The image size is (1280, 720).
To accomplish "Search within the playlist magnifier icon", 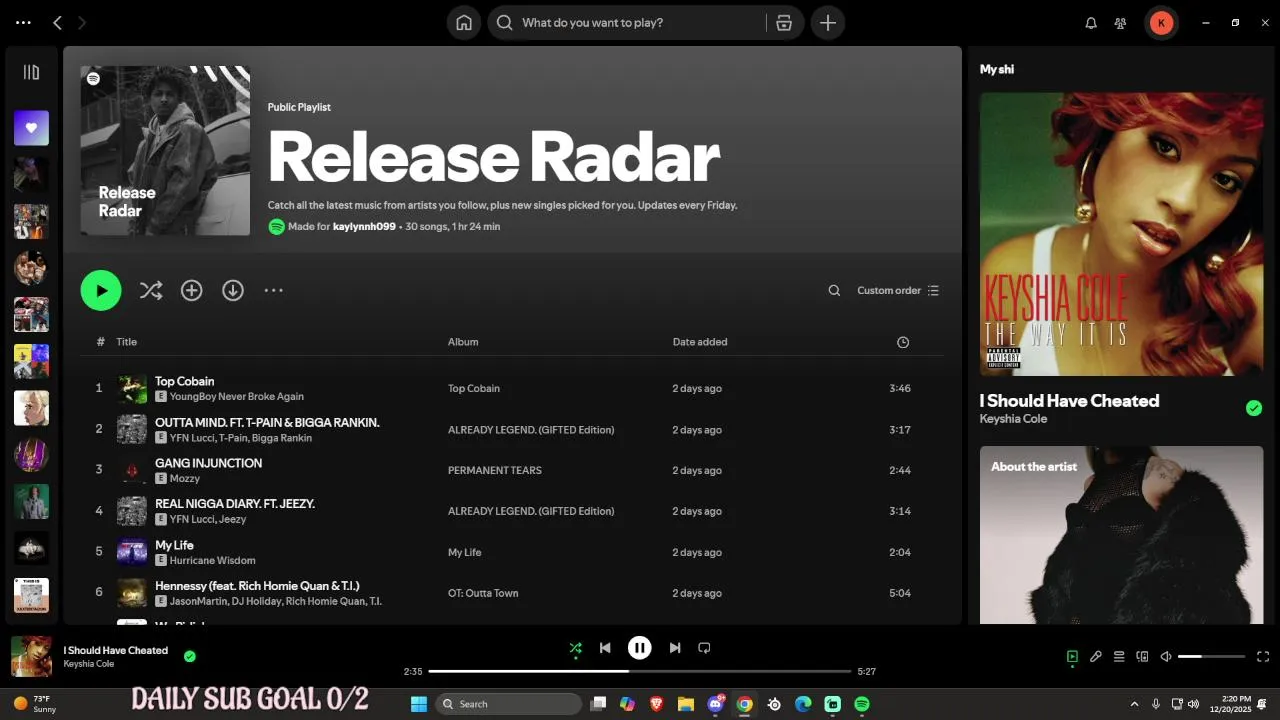I will click(x=834, y=291).
